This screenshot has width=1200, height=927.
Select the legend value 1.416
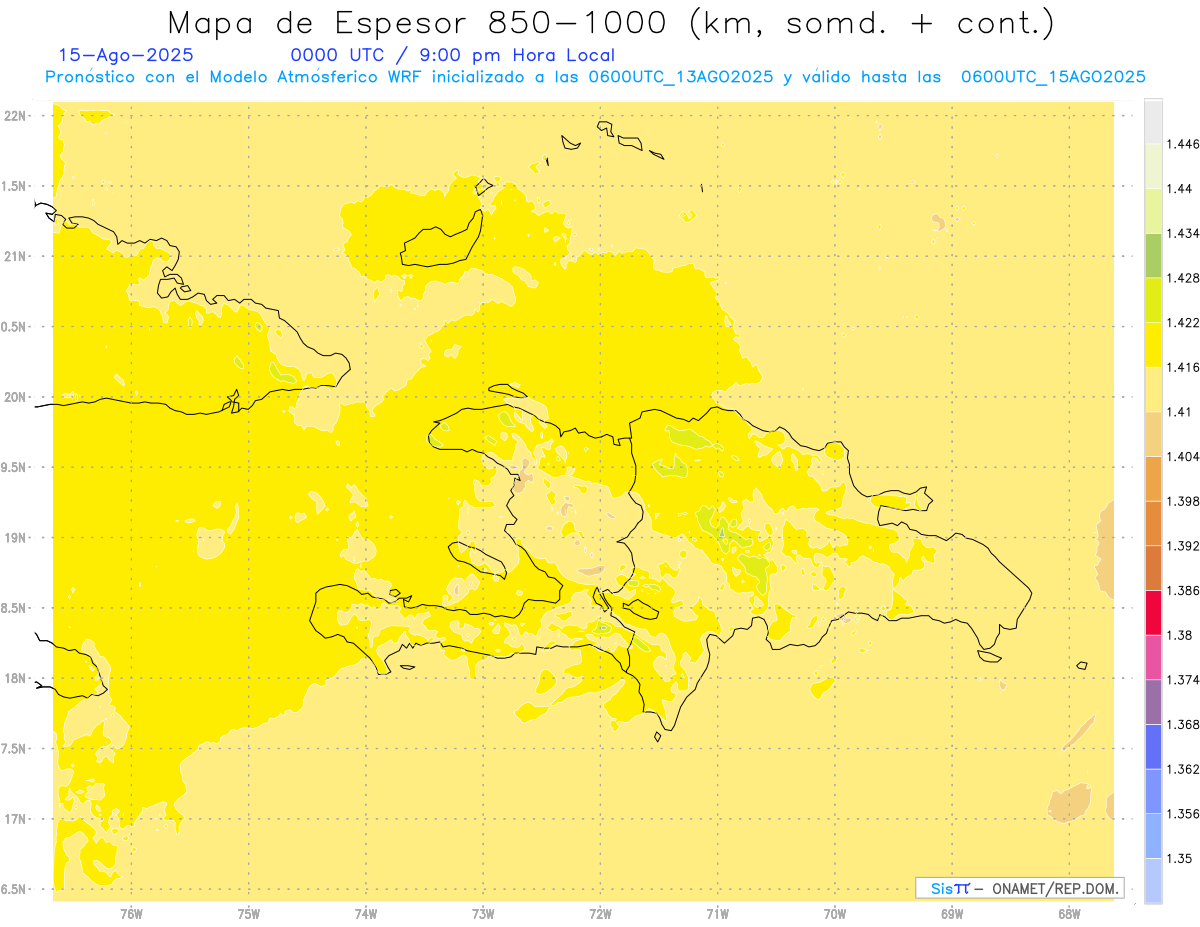[1182, 367]
